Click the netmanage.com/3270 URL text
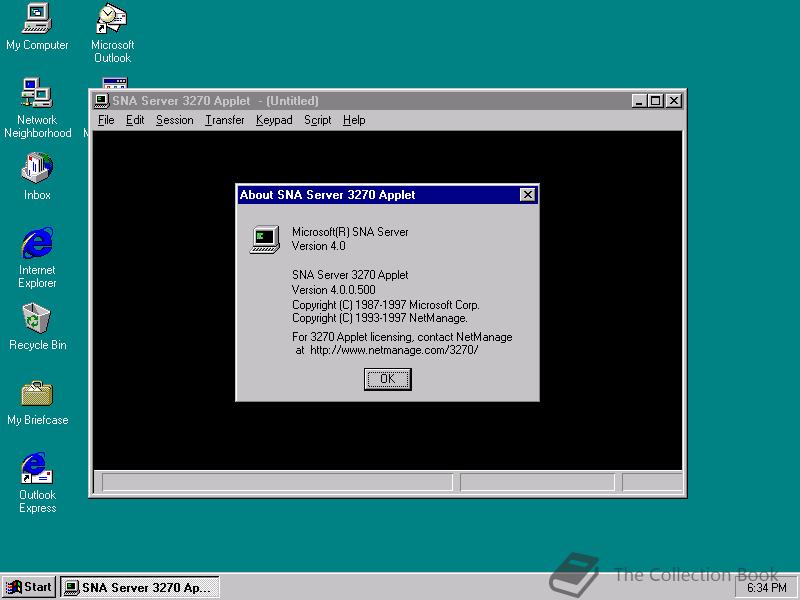 [x=394, y=351]
